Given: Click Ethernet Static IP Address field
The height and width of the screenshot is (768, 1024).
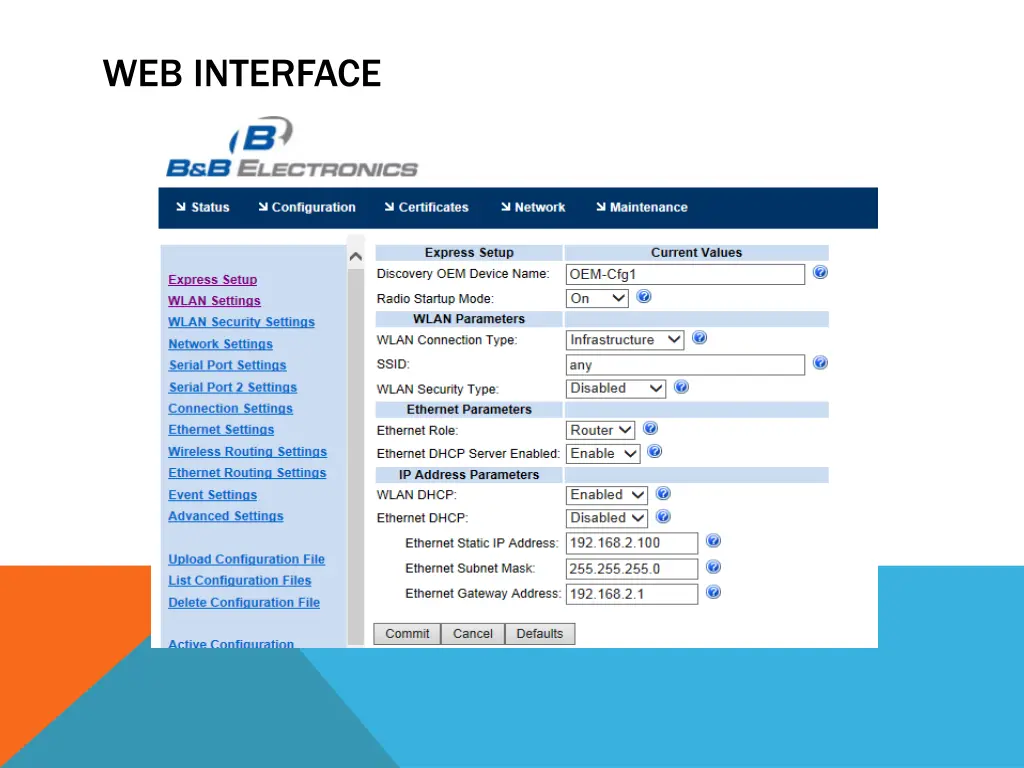Looking at the screenshot, I should point(632,543).
